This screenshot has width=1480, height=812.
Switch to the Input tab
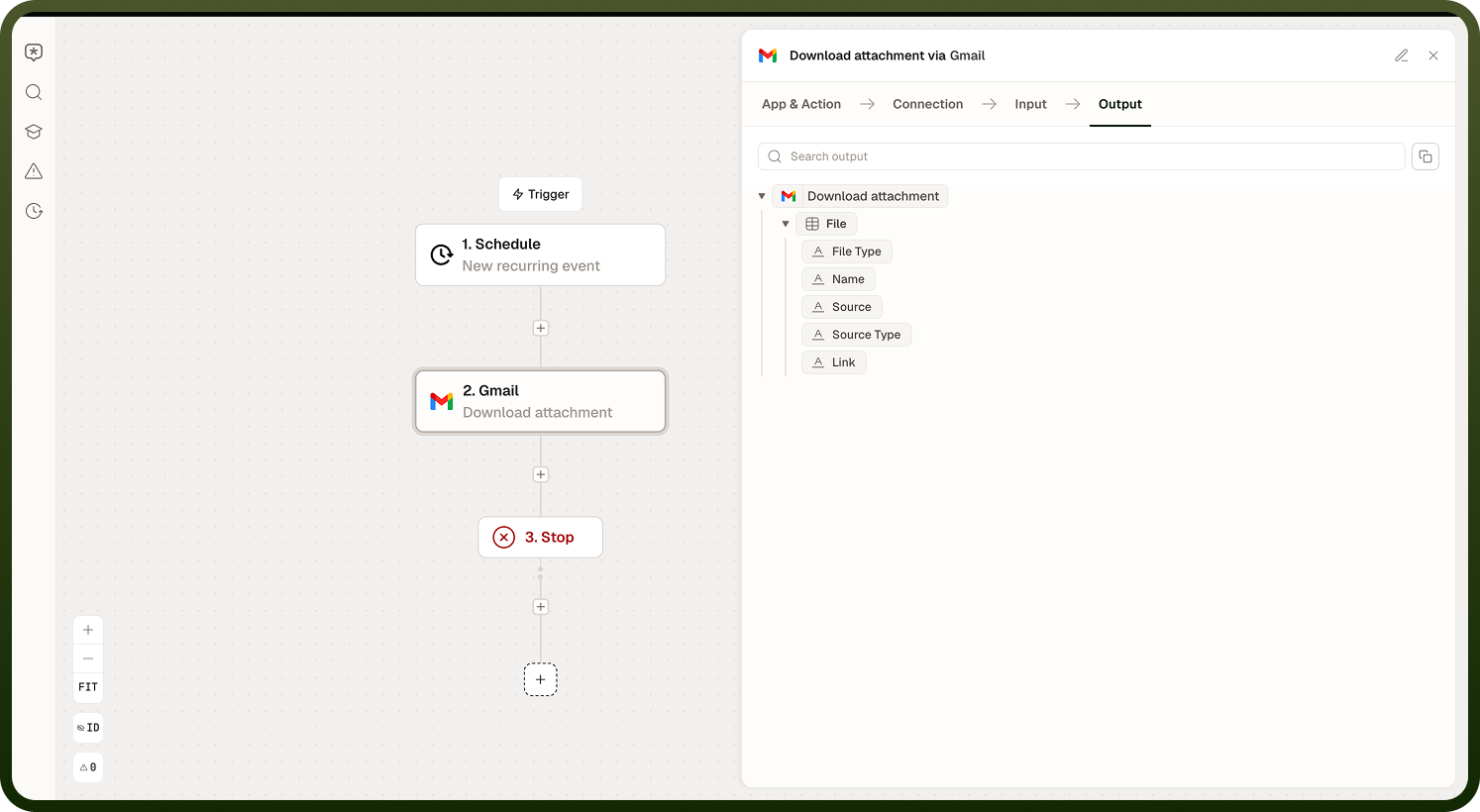click(1030, 104)
